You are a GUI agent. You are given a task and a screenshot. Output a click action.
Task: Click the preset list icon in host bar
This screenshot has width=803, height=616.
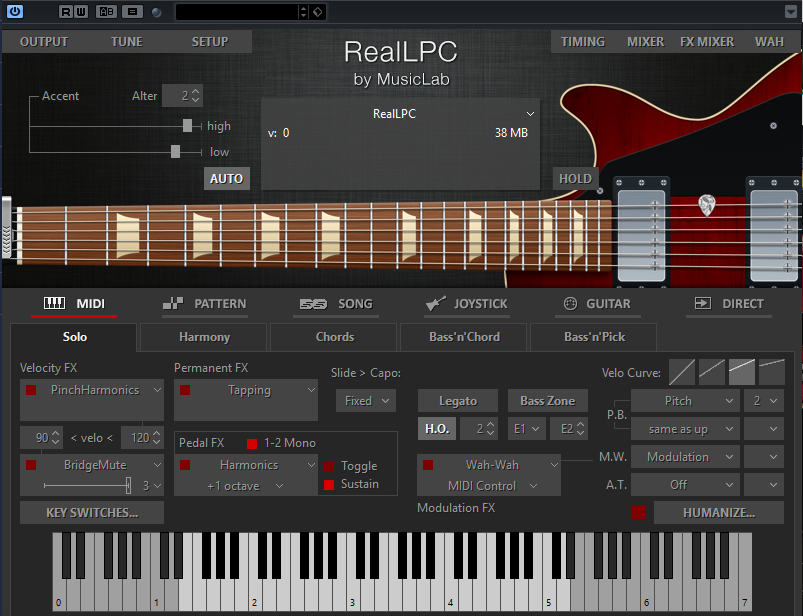click(132, 11)
